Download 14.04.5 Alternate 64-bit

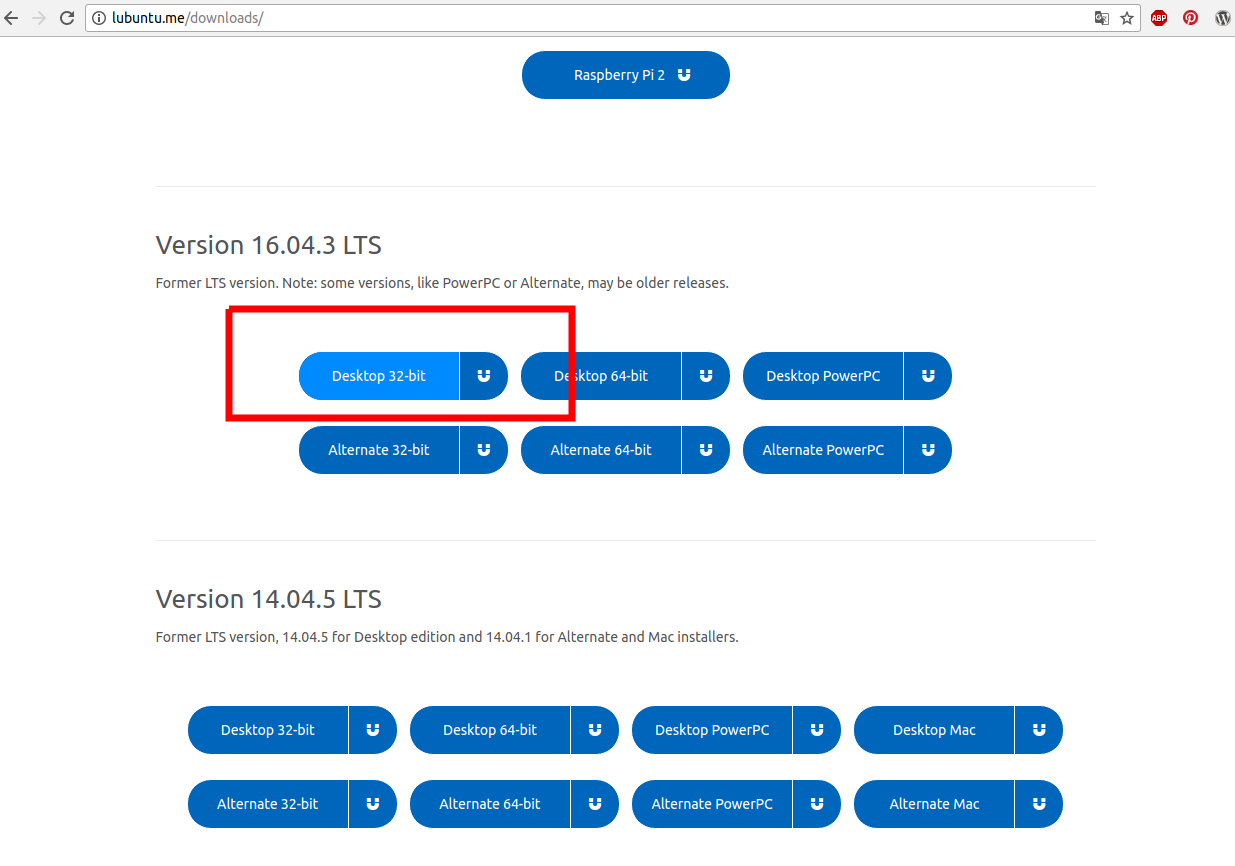tap(490, 804)
